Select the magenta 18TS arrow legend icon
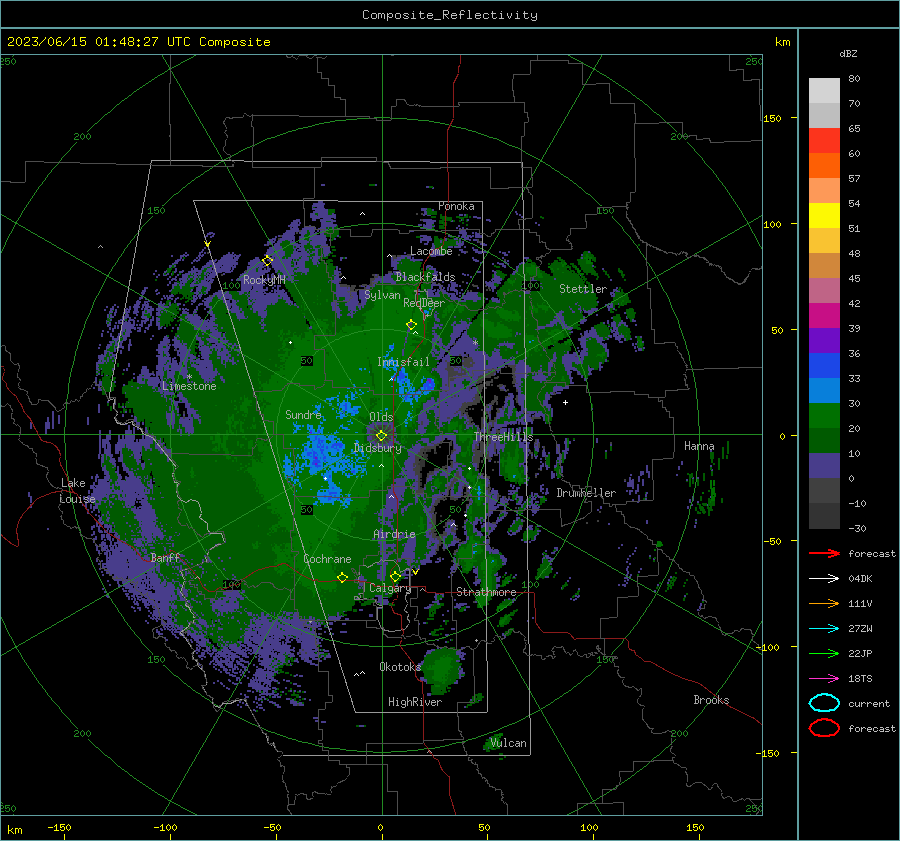This screenshot has width=900, height=841. pos(824,679)
